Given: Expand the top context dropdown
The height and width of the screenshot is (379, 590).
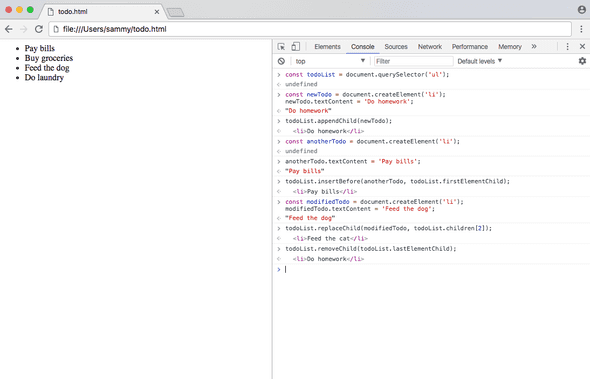Looking at the screenshot, I should coord(330,61).
